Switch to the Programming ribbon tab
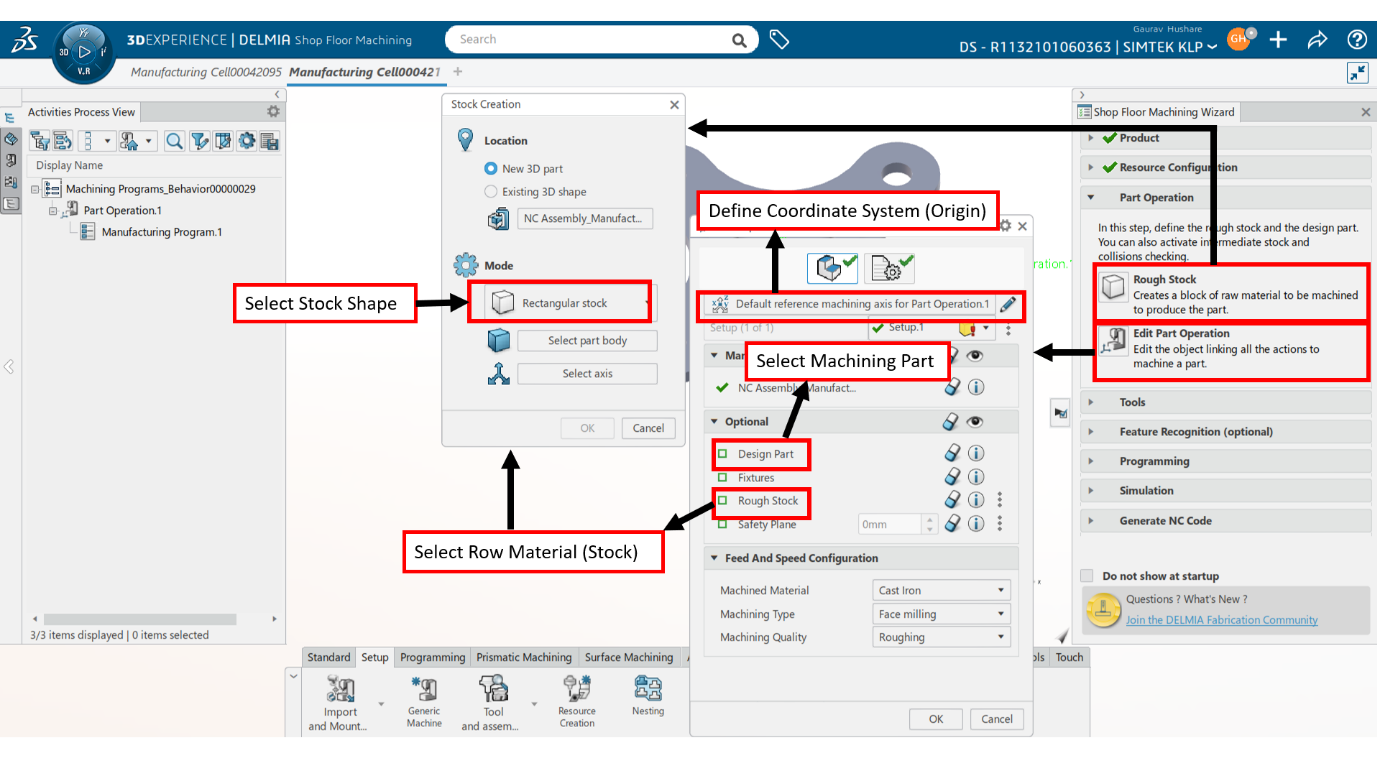The image size is (1380, 776). 432,657
